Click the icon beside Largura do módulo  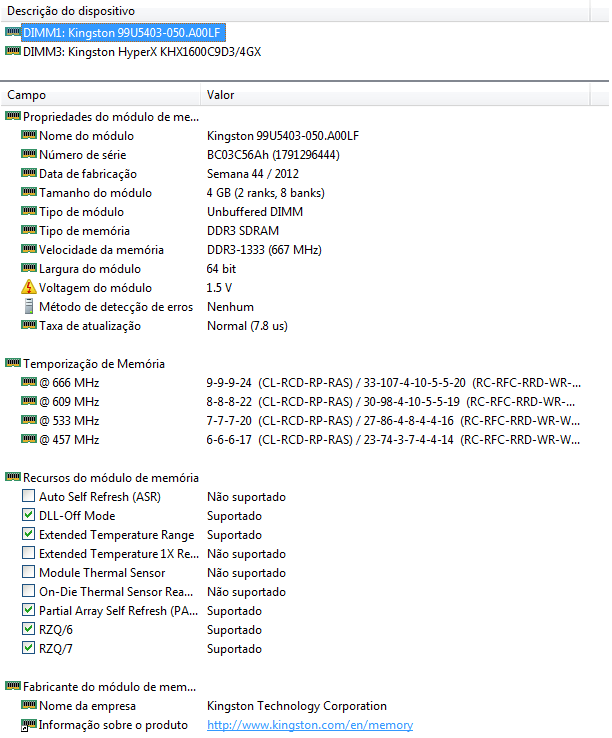(29, 268)
